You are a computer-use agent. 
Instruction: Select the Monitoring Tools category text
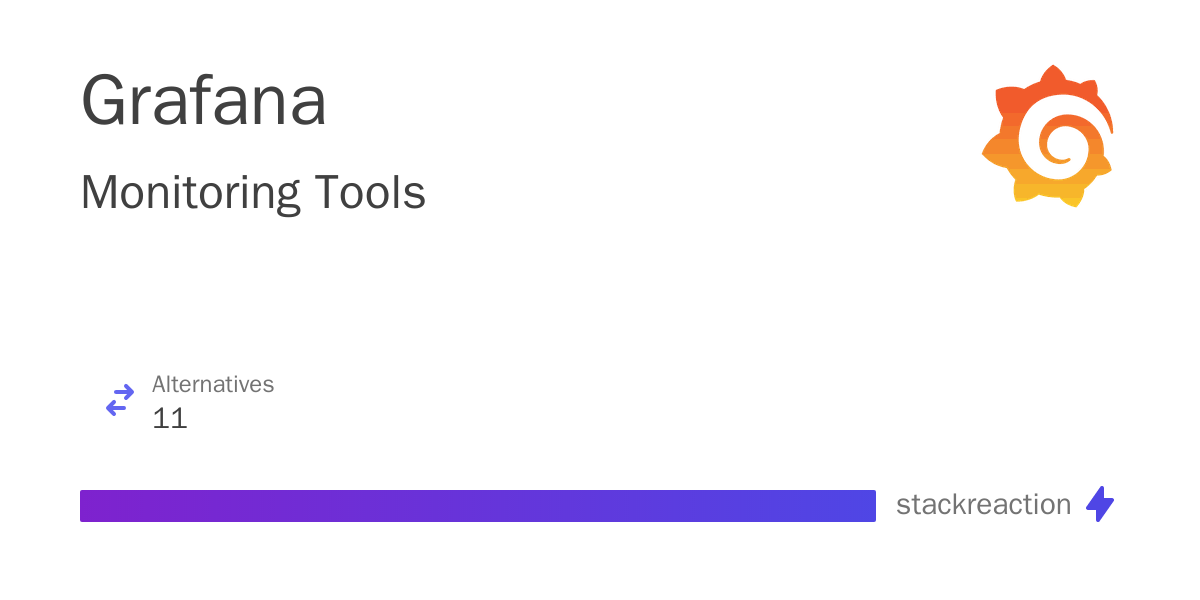coord(253,192)
